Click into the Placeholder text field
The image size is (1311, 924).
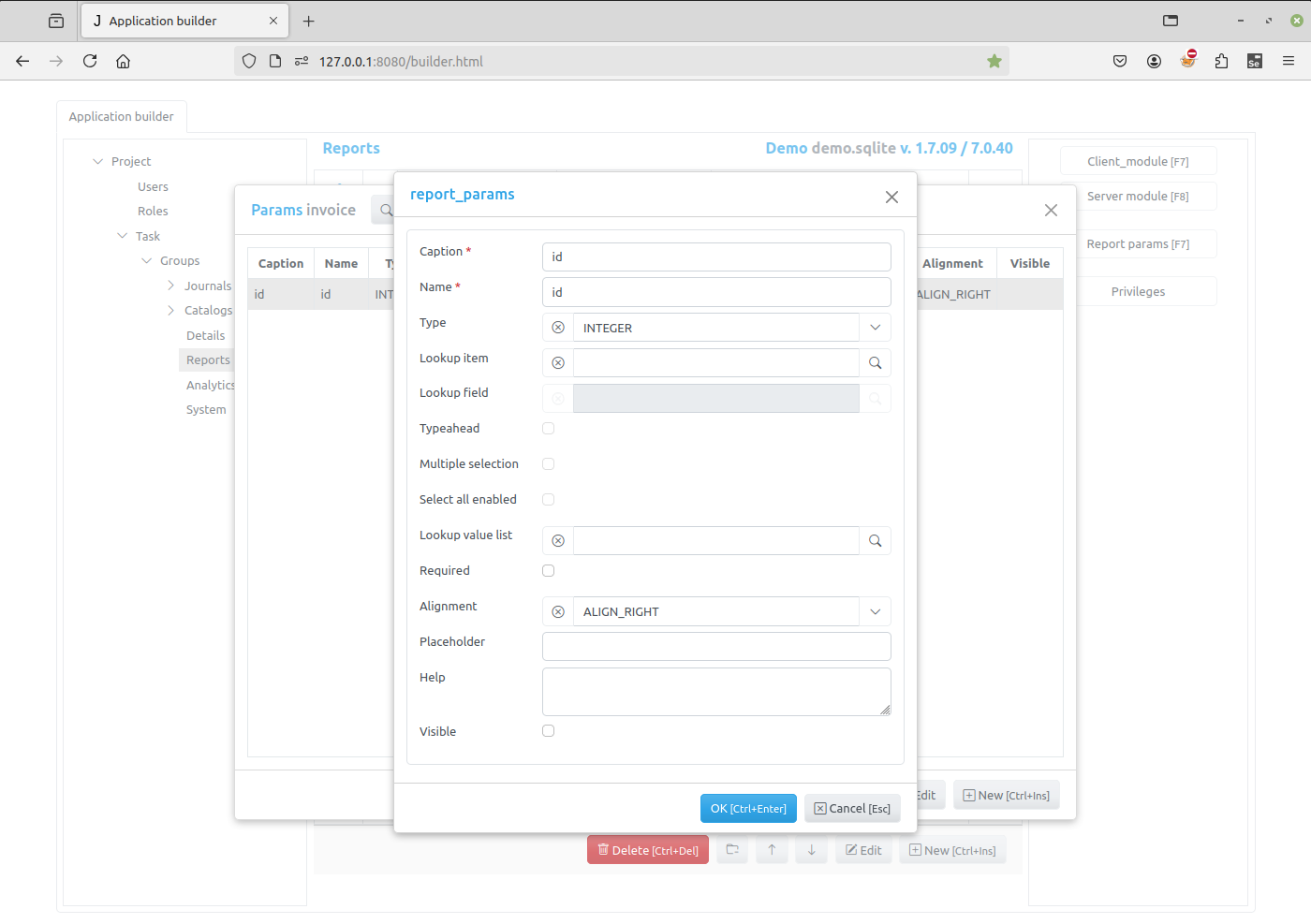pyautogui.click(x=716, y=647)
